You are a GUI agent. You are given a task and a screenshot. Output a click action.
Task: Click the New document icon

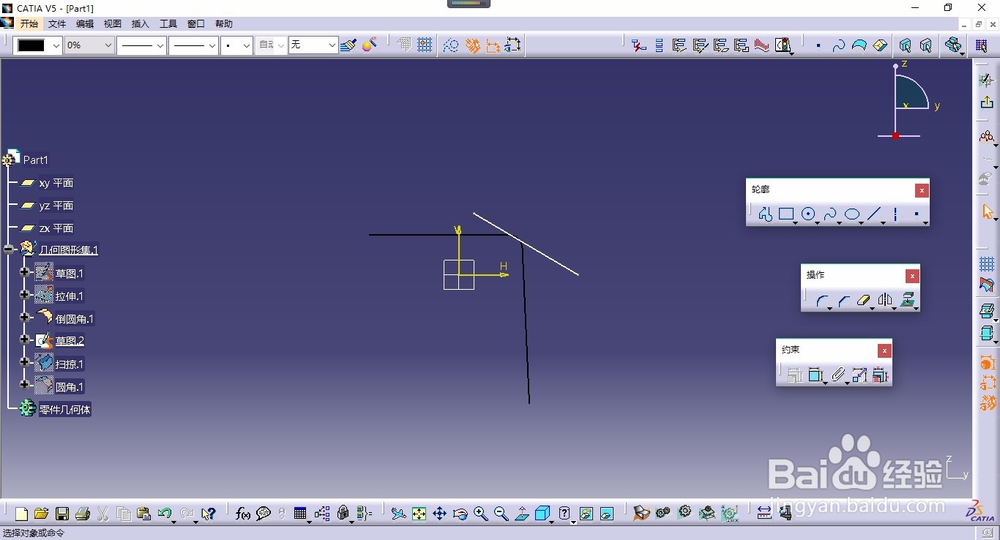(21, 514)
